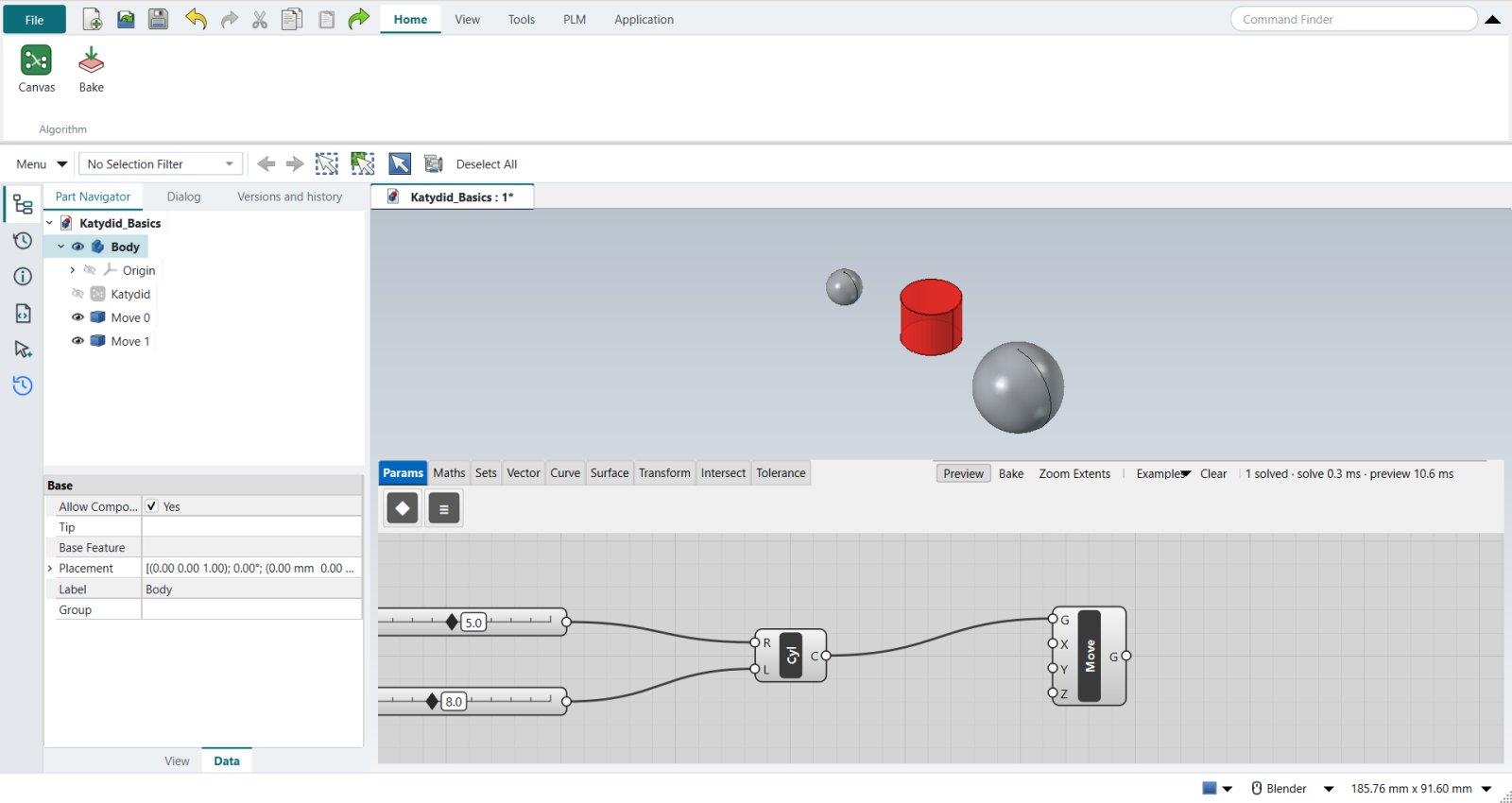Click the copy icon in the top toolbar
1512x803 pixels.
292,19
